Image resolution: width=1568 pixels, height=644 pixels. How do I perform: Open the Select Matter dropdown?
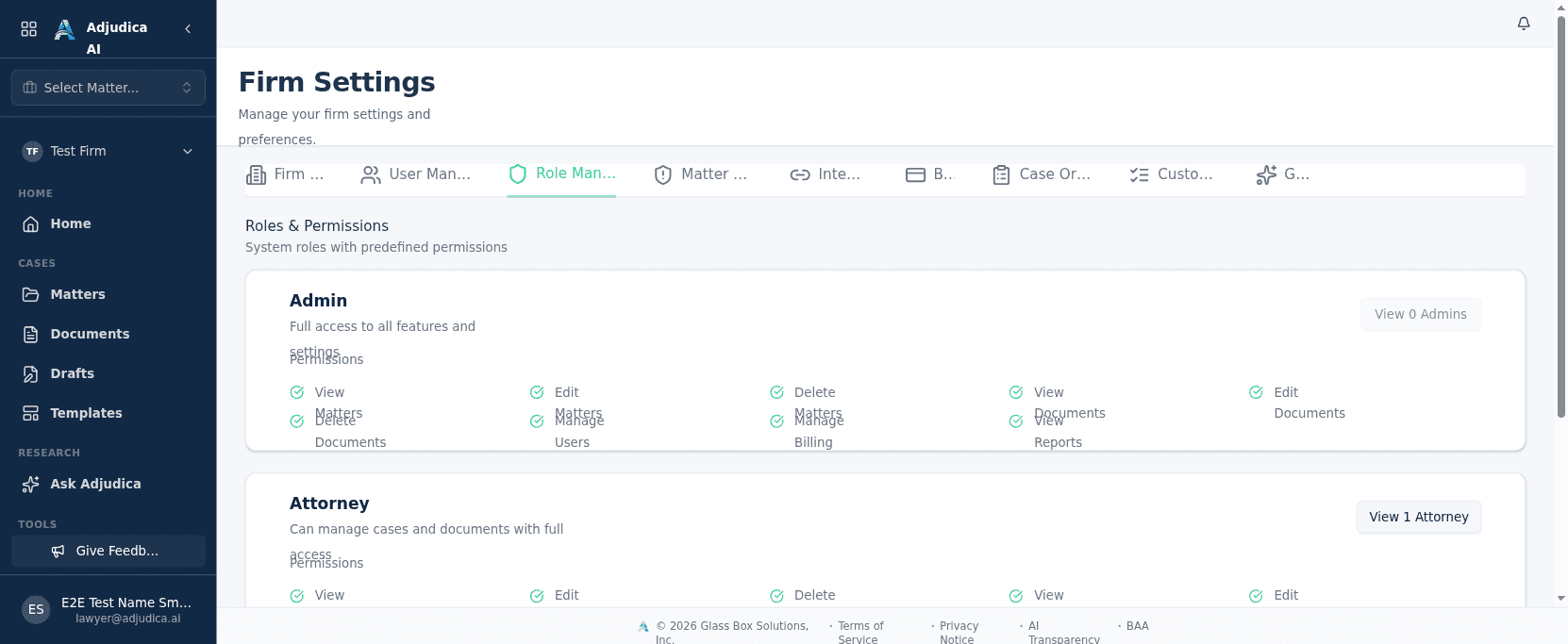point(108,88)
